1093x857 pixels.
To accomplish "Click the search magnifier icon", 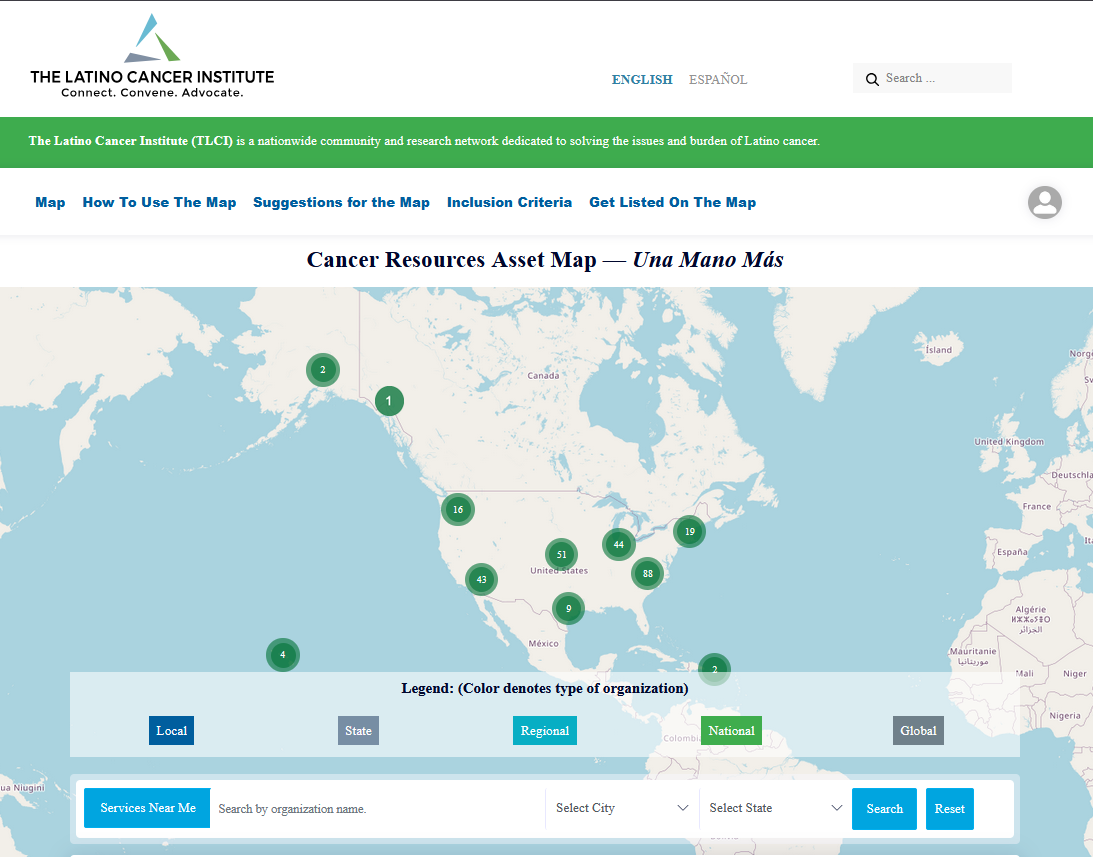I will tap(872, 79).
